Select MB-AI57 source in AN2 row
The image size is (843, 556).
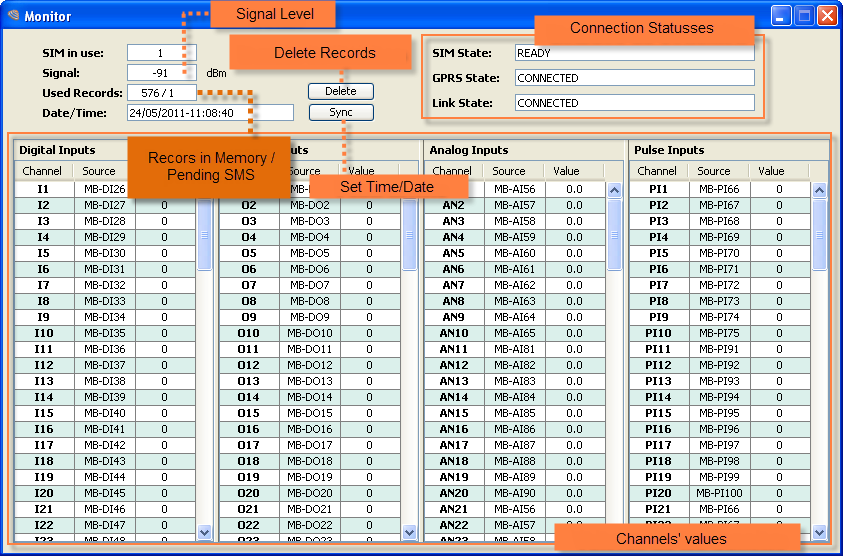515,205
